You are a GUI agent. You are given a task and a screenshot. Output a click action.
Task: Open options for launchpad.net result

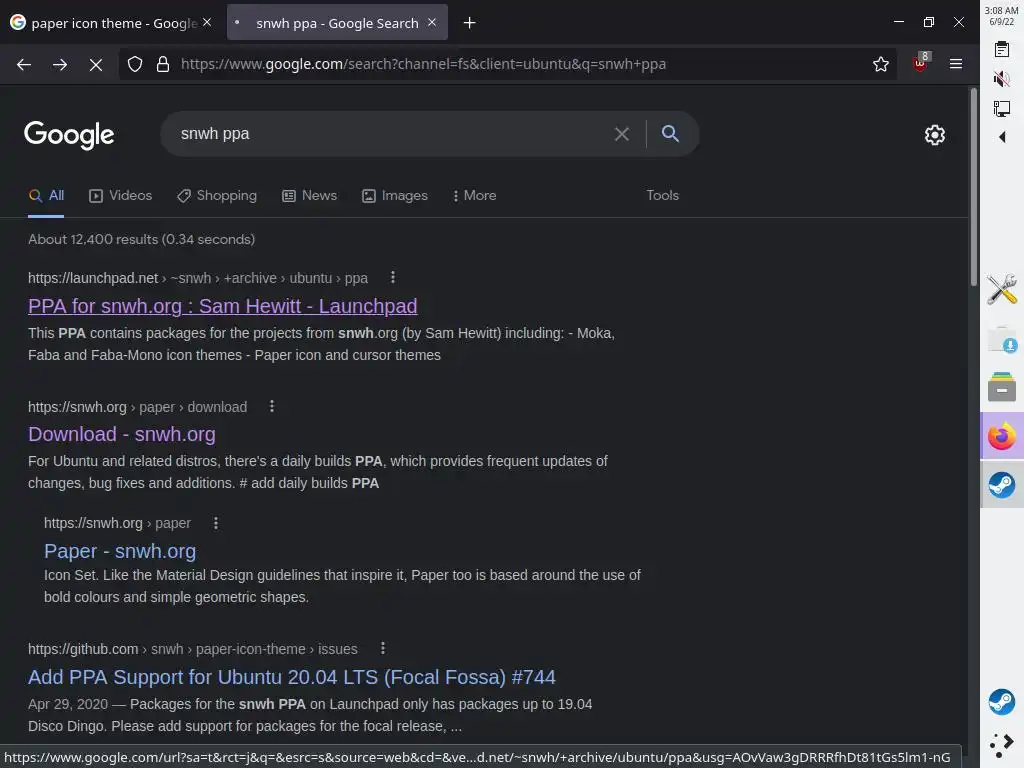tap(392, 278)
